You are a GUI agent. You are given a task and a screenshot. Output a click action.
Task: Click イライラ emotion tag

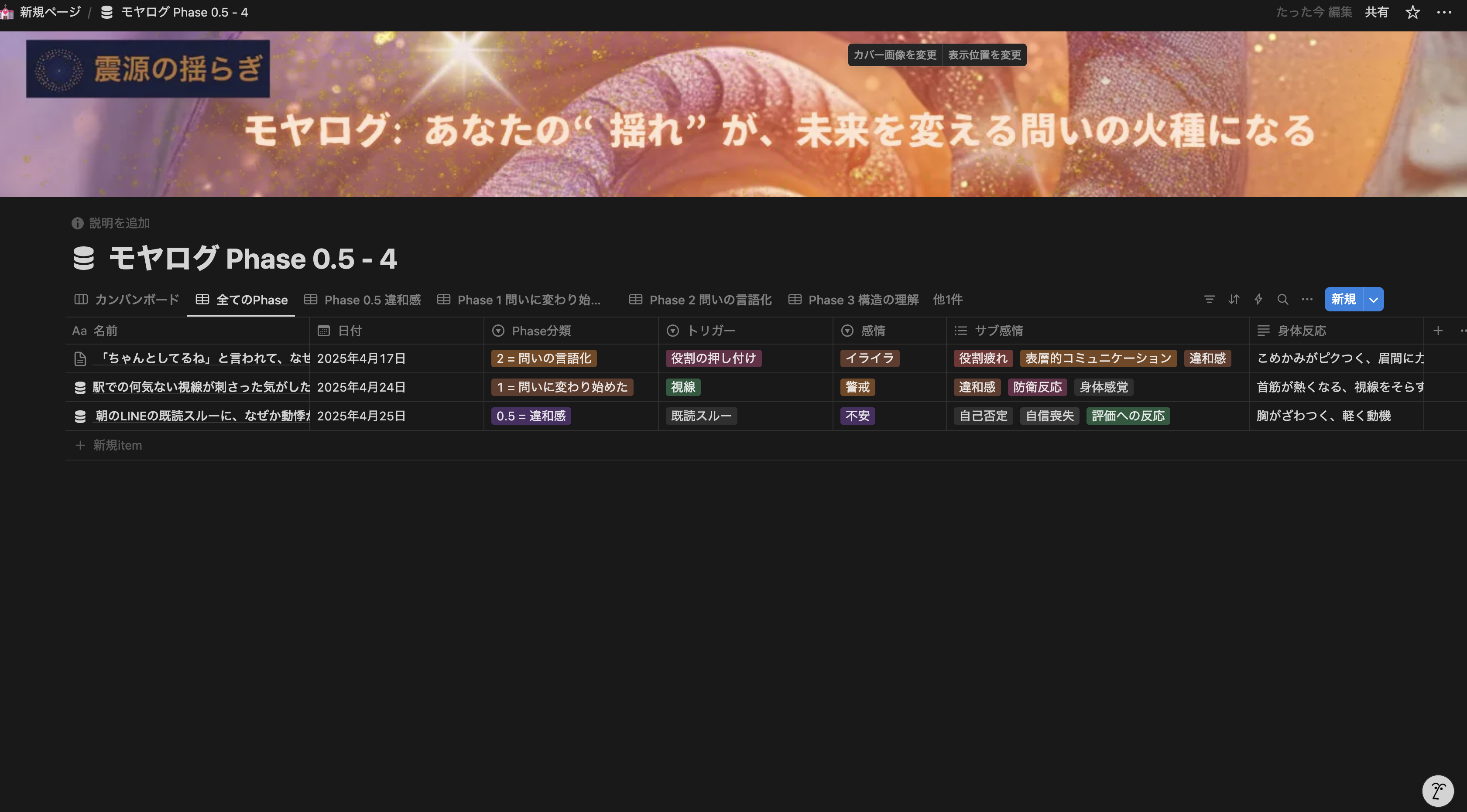[x=870, y=358]
